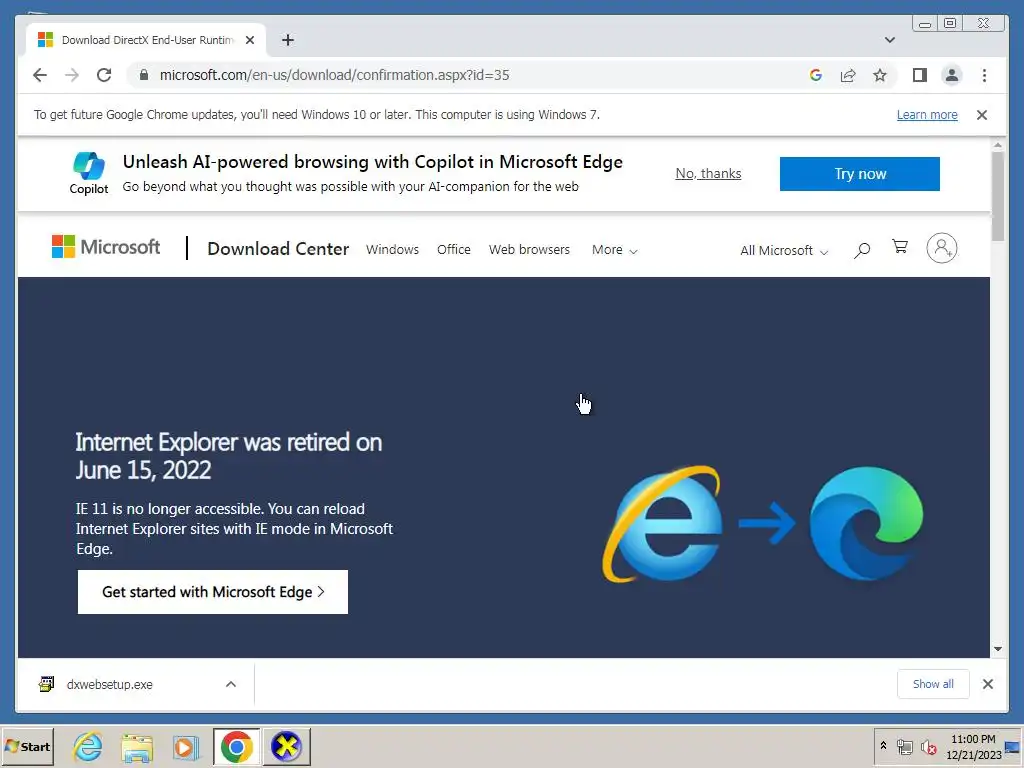The height and width of the screenshot is (768, 1024).
Task: Open the muted volume tray icon
Action: (928, 746)
